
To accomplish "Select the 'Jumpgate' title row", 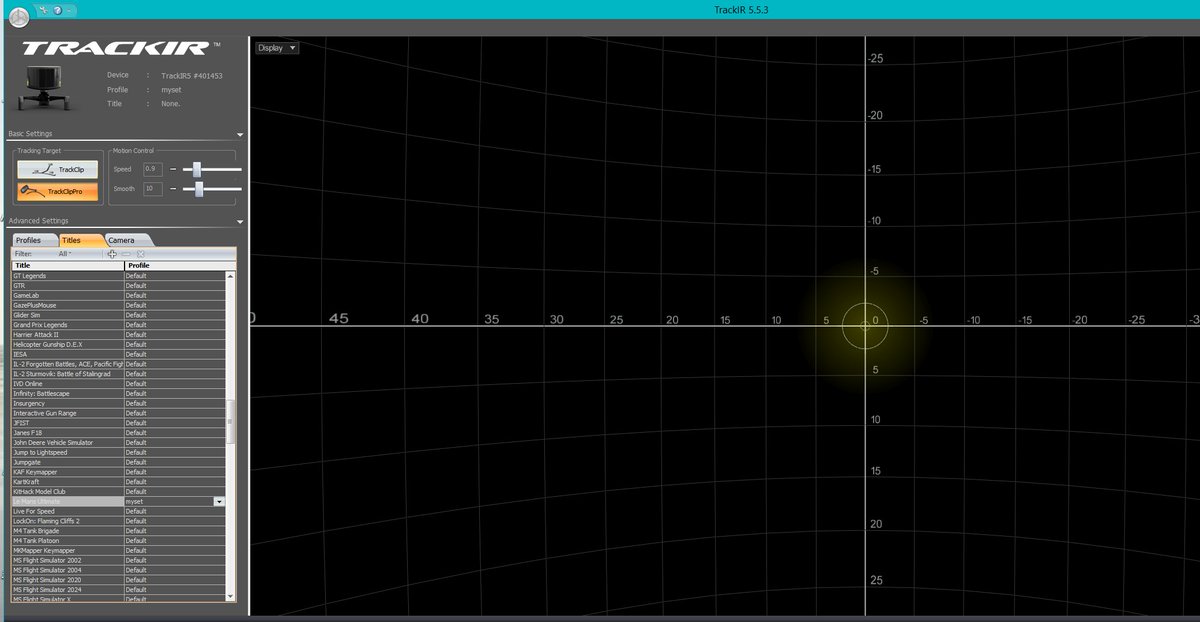I will 119,462.
